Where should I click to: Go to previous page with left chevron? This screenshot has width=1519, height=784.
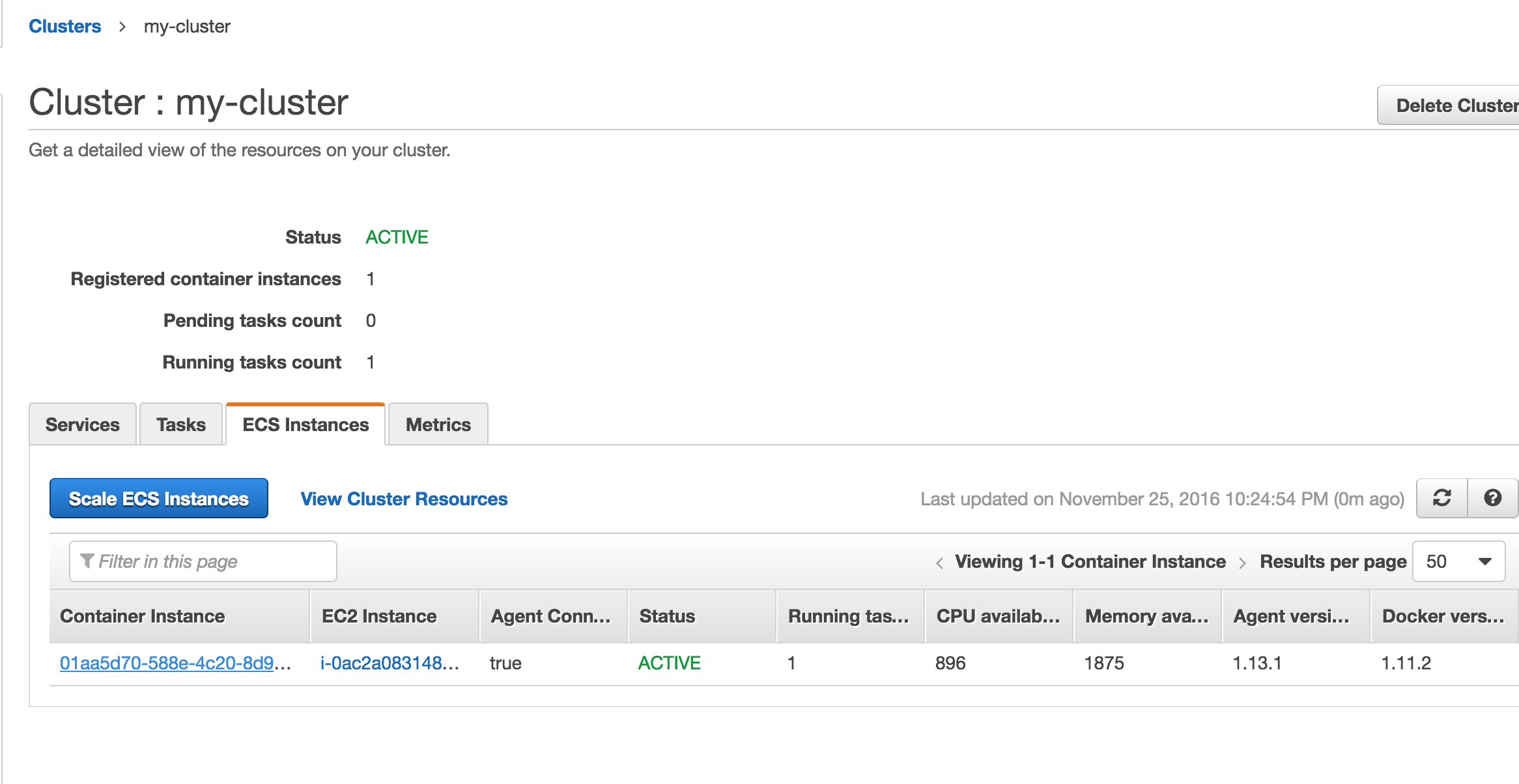[939, 563]
